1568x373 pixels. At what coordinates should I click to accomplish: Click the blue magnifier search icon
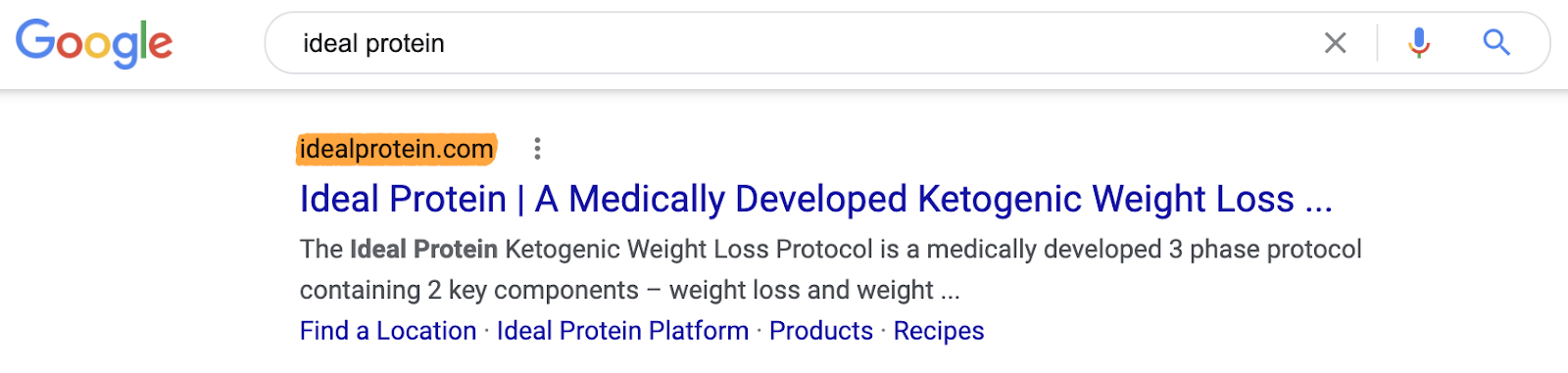1495,43
